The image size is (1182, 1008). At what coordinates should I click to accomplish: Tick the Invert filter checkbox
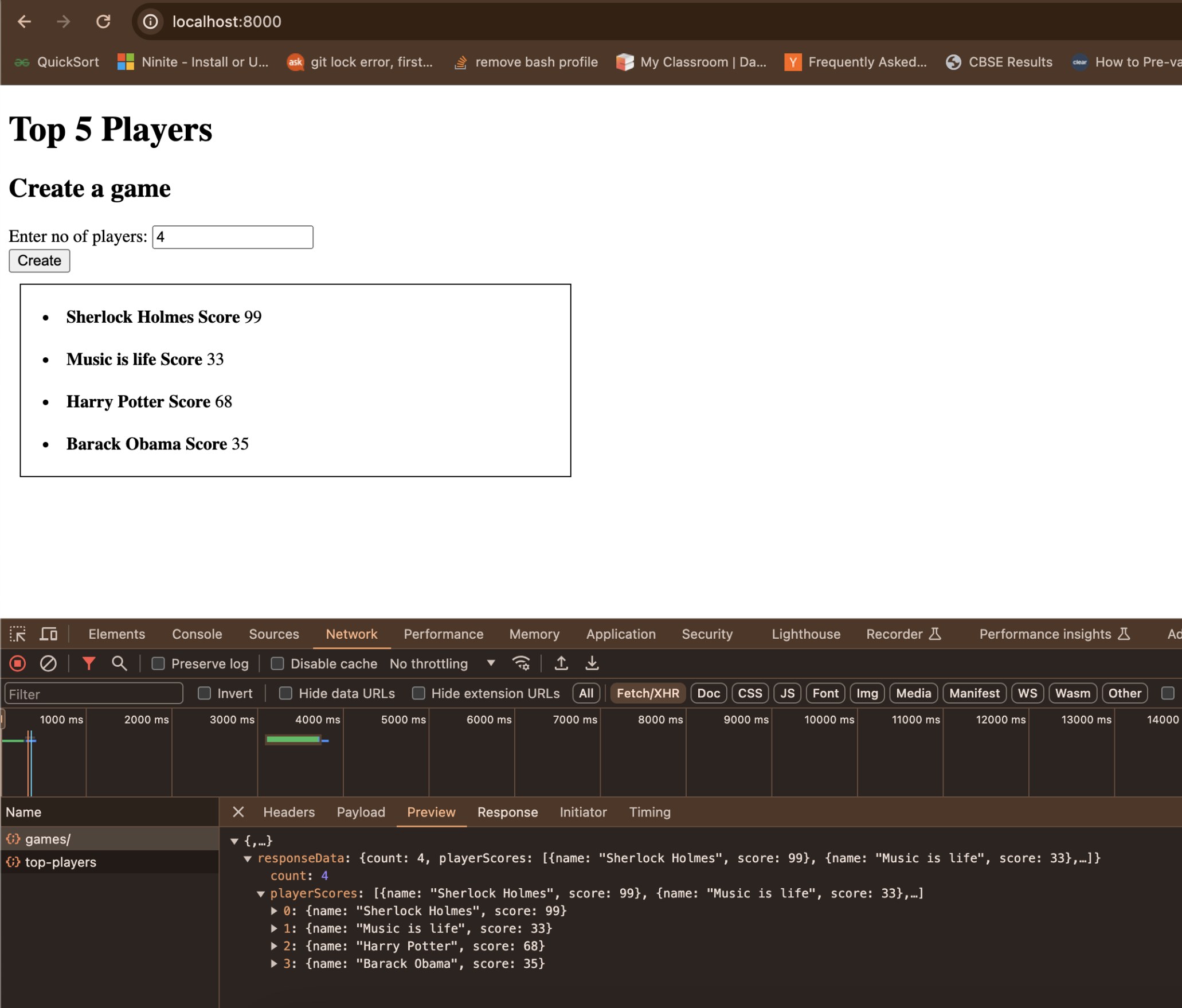(204, 693)
